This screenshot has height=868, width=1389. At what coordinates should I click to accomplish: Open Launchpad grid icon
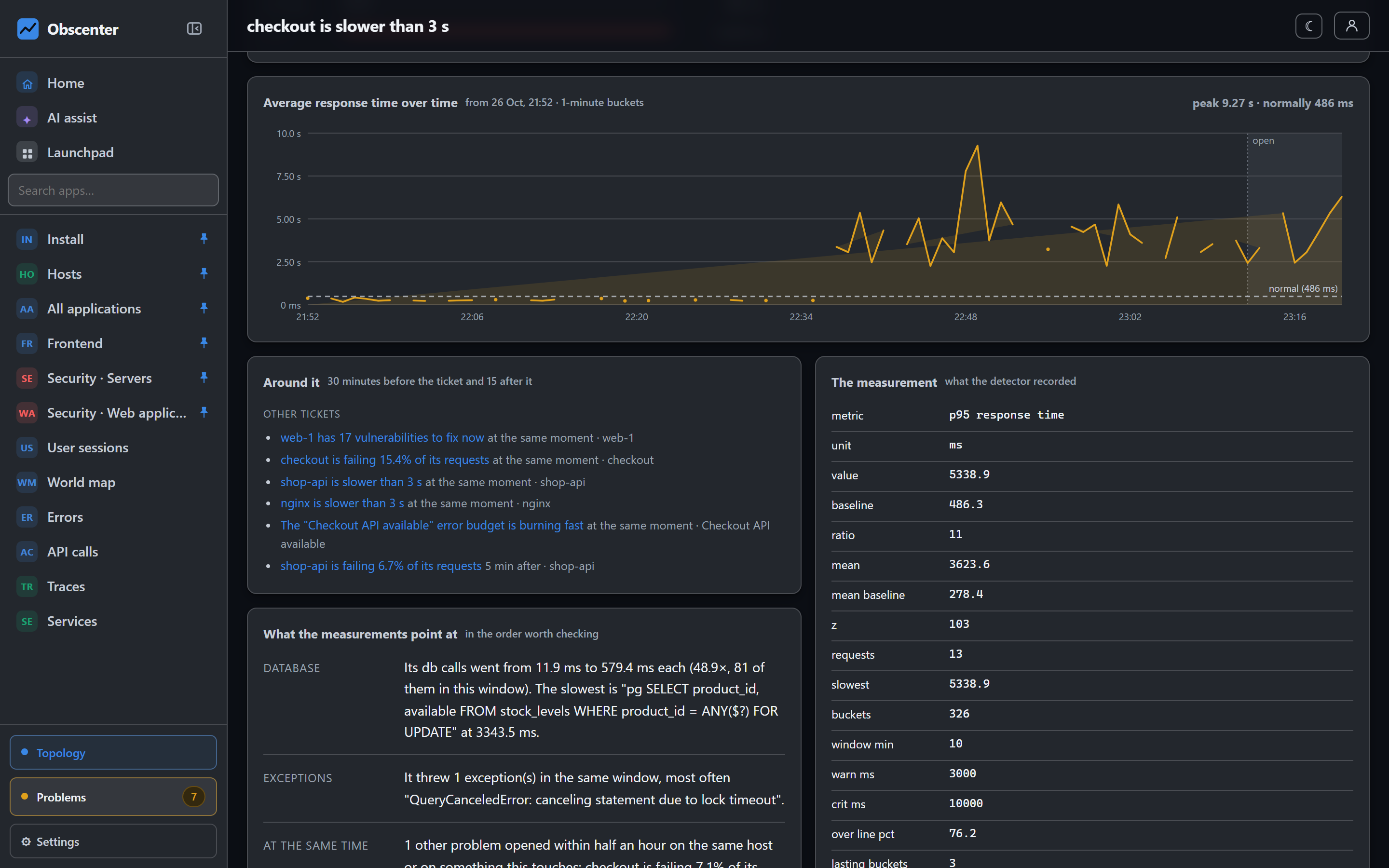[27, 153]
